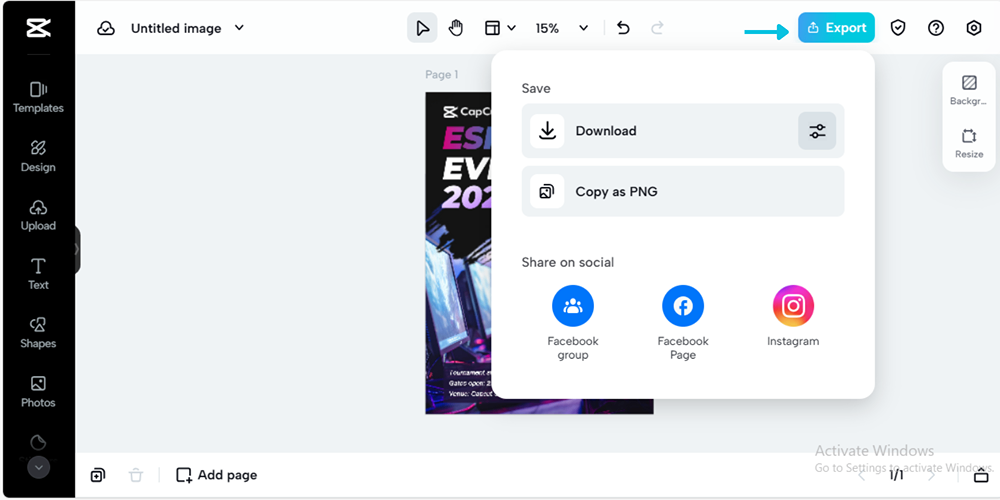Choose the Select pointer tool
Screen dimensions: 1000x500
click(x=422, y=28)
